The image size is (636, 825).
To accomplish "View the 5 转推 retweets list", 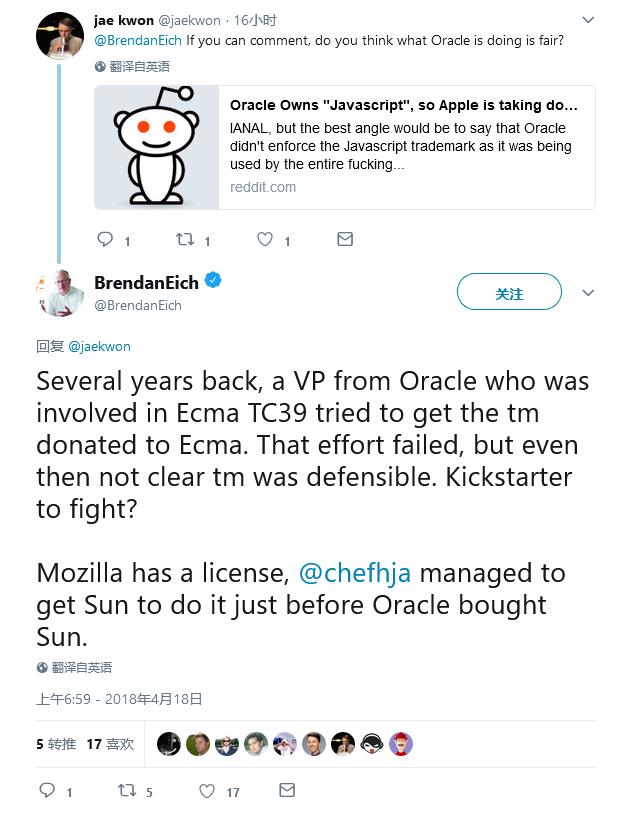I will click(56, 744).
